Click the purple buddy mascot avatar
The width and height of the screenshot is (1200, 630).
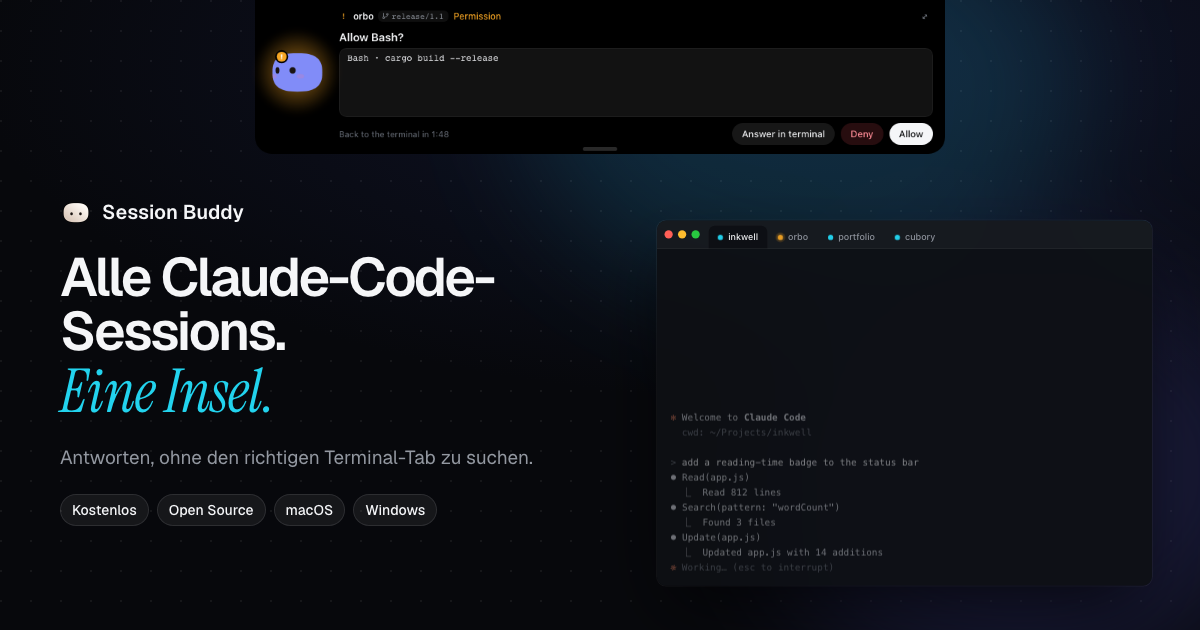(297, 73)
